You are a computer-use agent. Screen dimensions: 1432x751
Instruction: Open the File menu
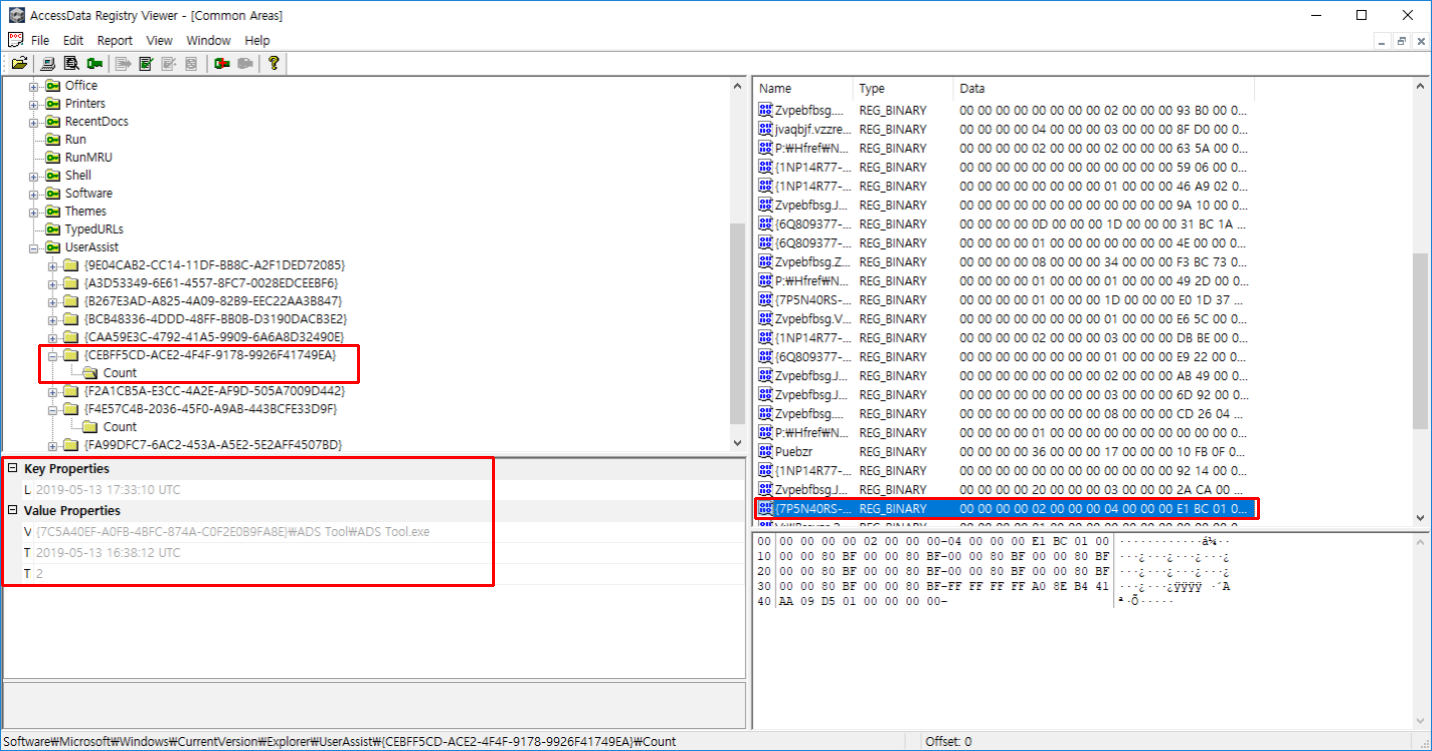coord(40,40)
